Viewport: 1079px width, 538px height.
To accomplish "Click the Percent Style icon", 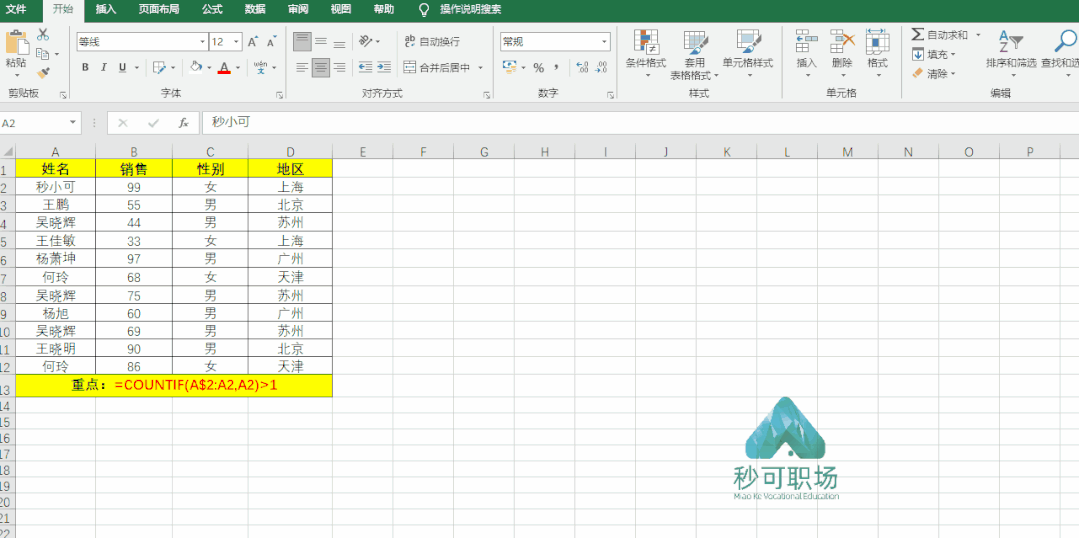I will click(x=539, y=67).
